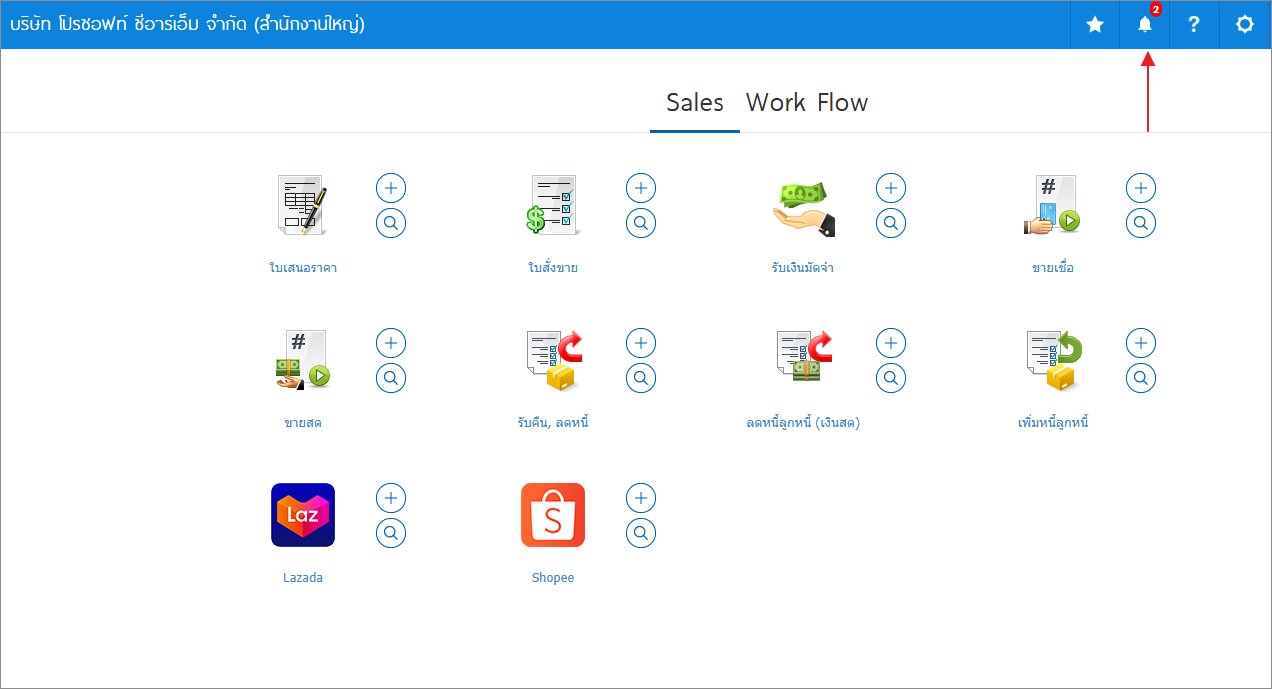Open the Shopee integration icon
This screenshot has height=689, width=1272.
pyautogui.click(x=553, y=515)
